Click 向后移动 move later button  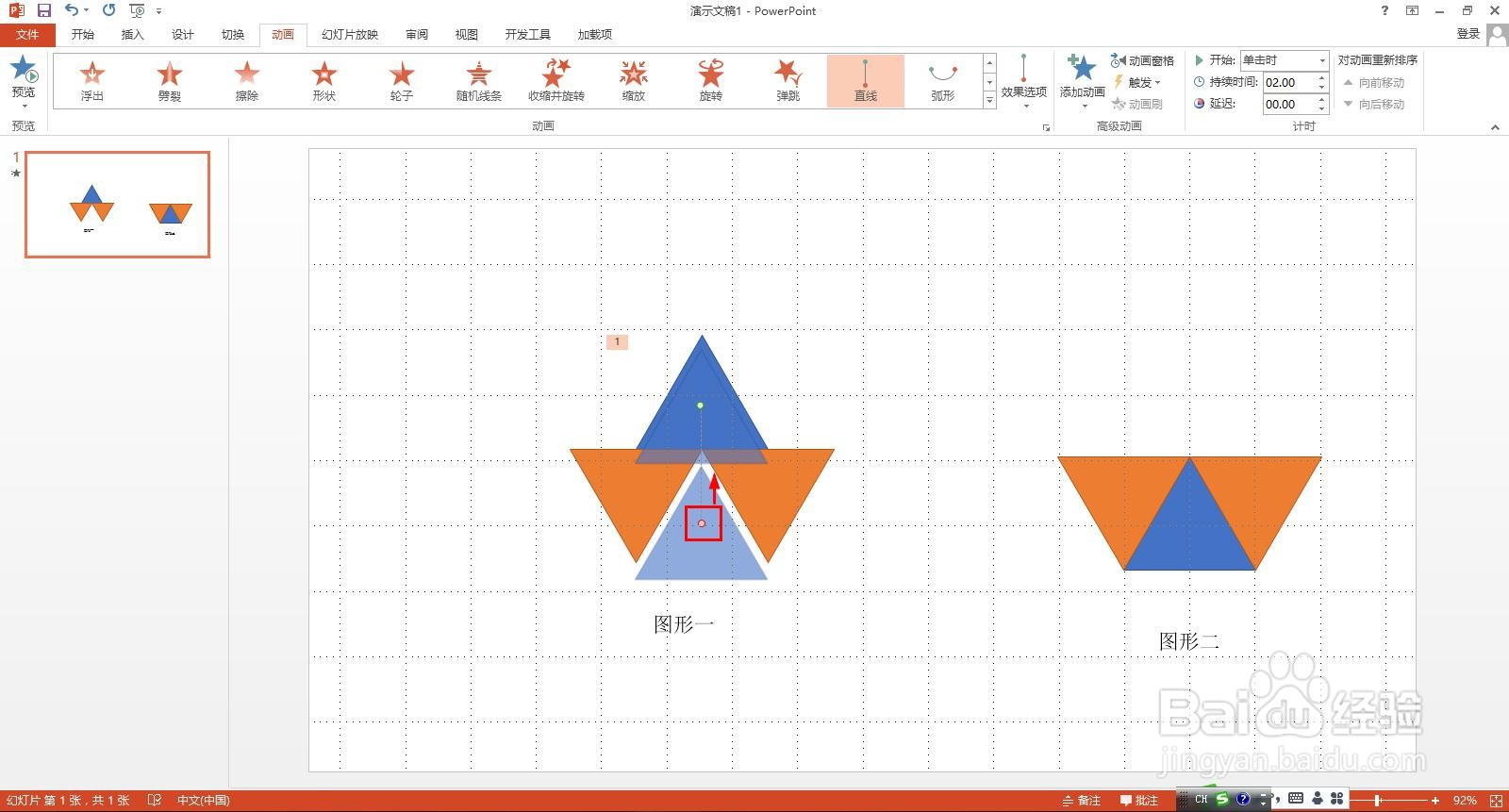point(1374,105)
